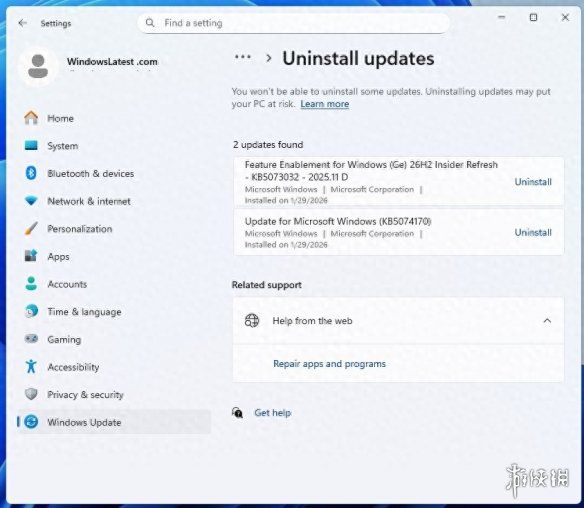Image resolution: width=584 pixels, height=508 pixels.
Task: Select Bluetooth & devices icon
Action: [31, 173]
